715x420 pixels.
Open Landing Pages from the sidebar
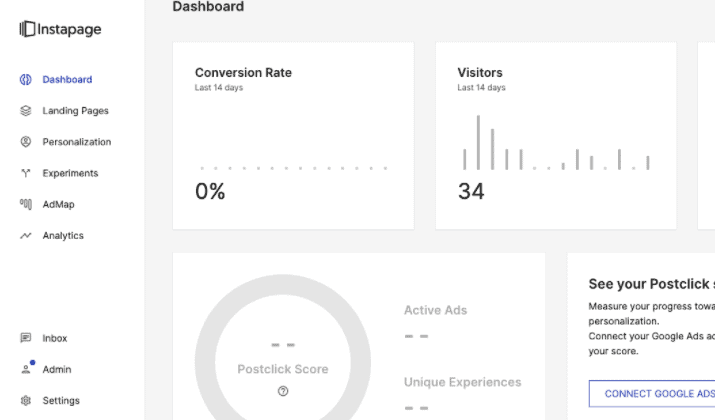[75, 111]
